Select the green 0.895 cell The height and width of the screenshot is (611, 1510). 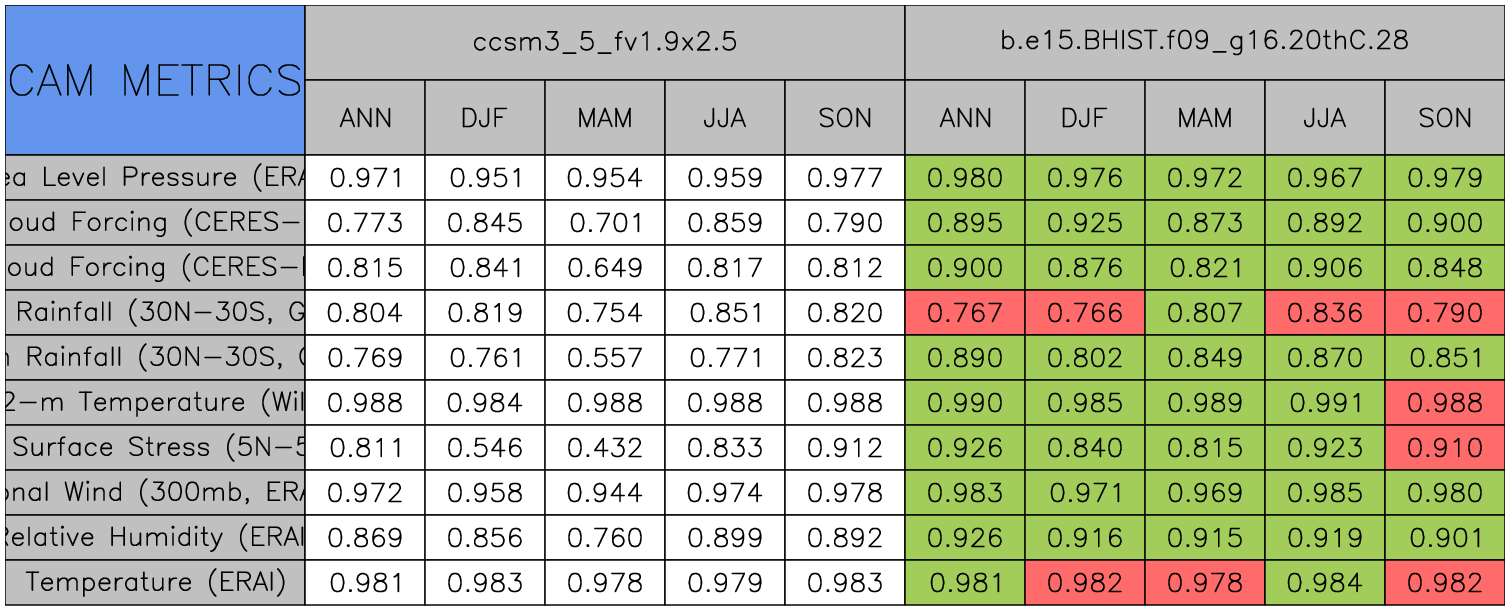point(965,223)
